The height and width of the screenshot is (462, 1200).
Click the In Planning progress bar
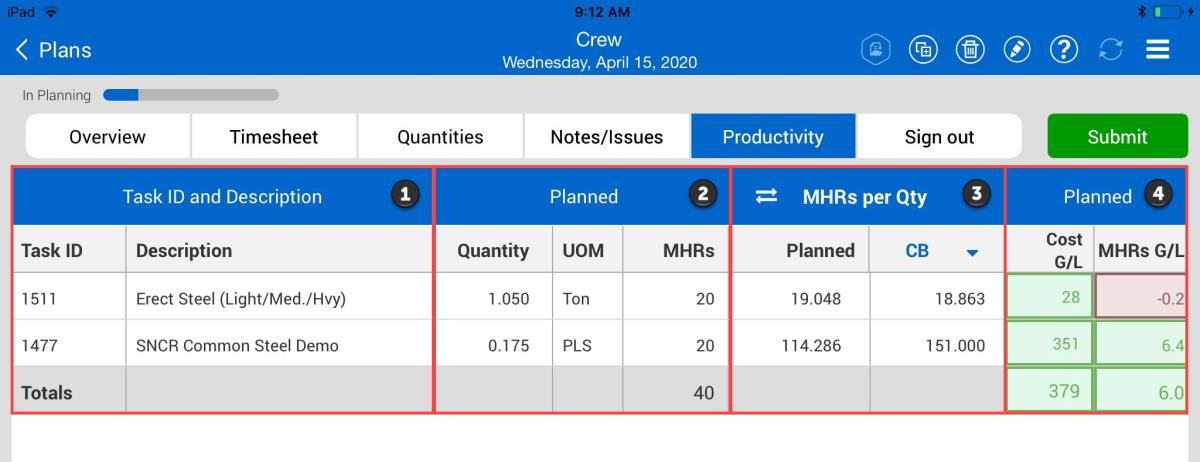point(190,96)
